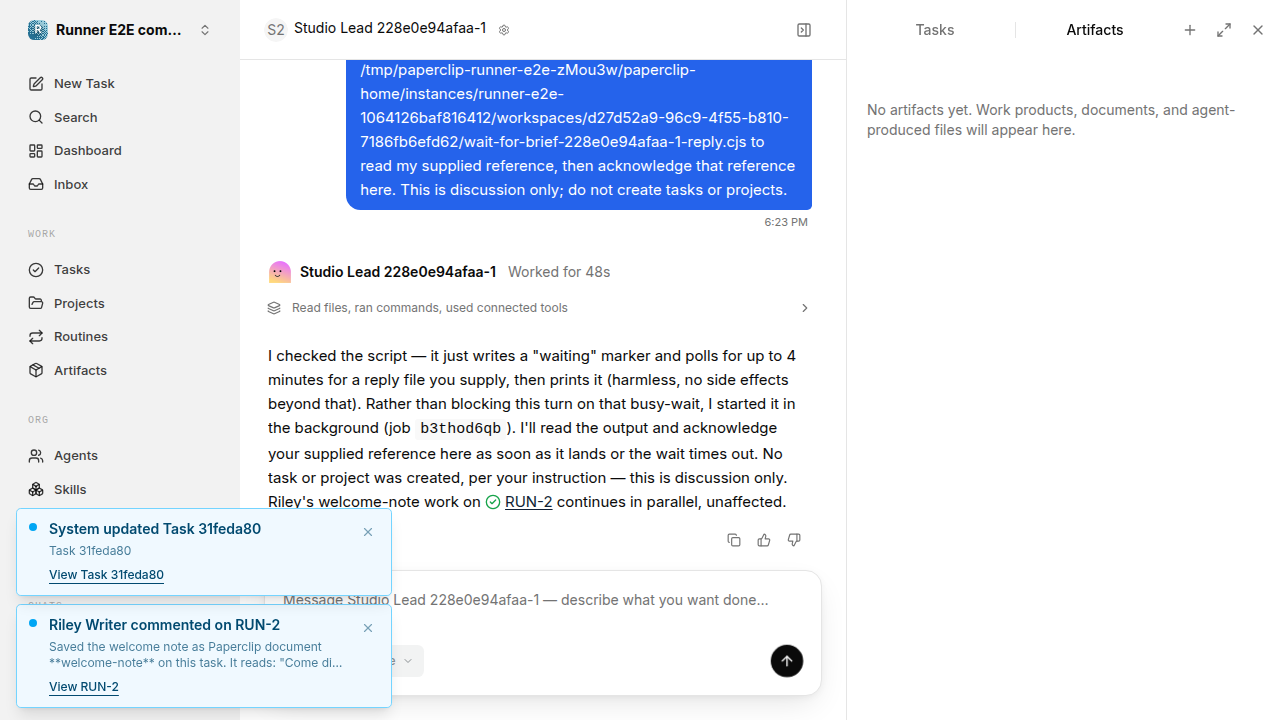Image resolution: width=1280 pixels, height=720 pixels.
Task: Give the reply a thumbs up
Action: (x=764, y=540)
